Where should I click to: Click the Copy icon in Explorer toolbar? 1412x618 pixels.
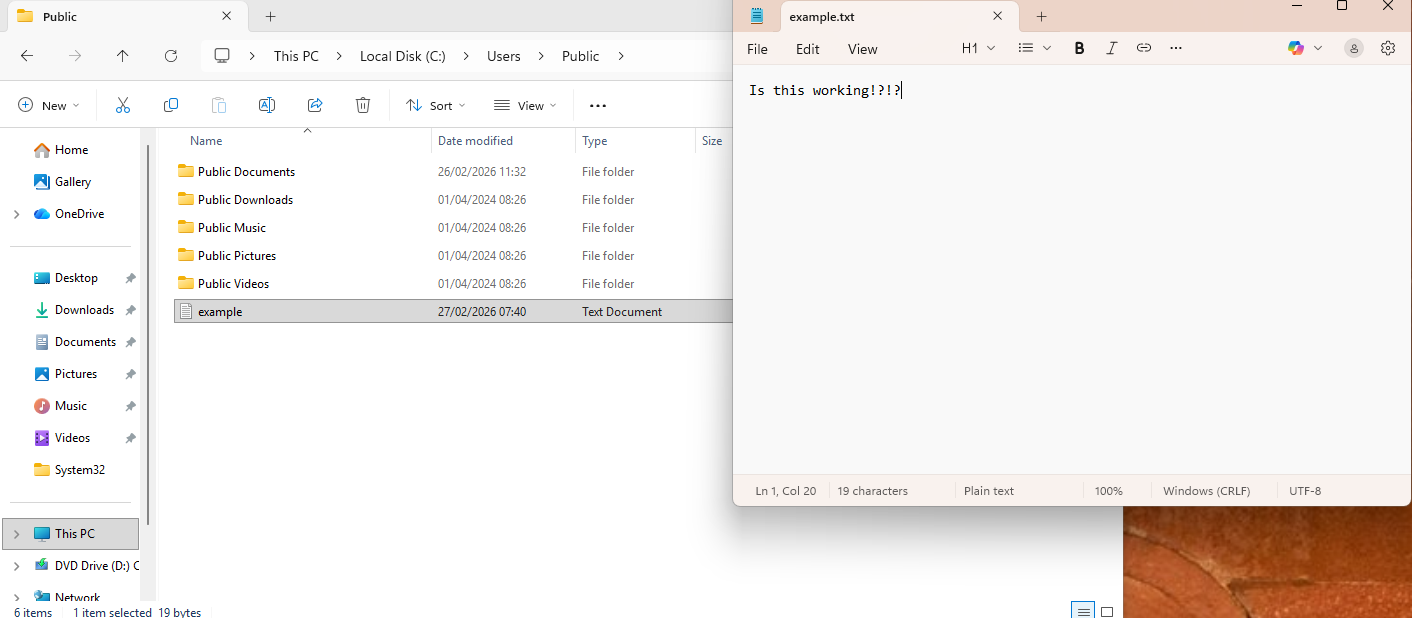(x=171, y=105)
